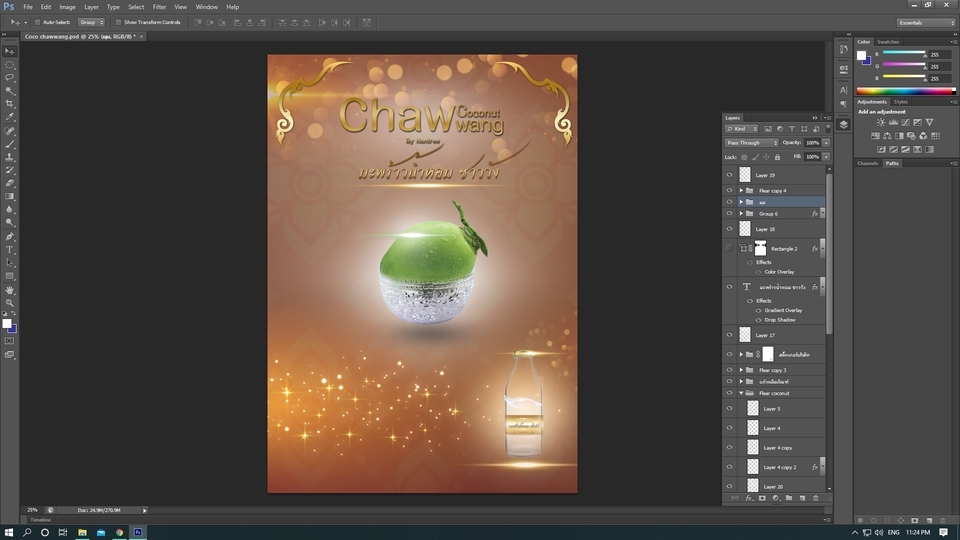
Task: Toggle Quick Mask mode icon
Action: (9, 341)
